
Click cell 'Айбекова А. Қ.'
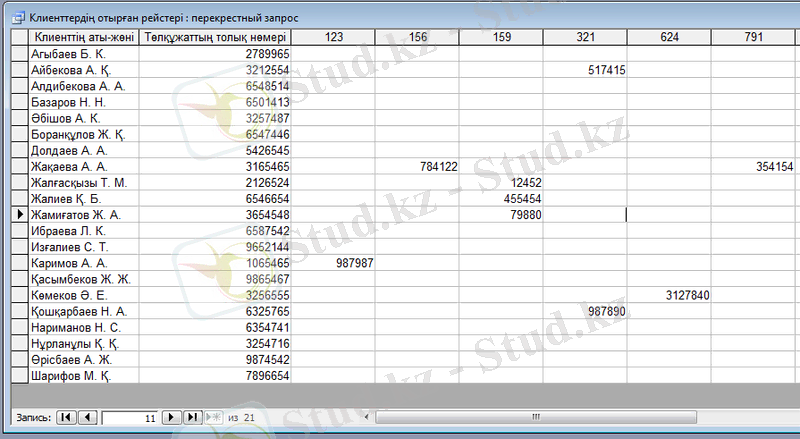[84, 70]
